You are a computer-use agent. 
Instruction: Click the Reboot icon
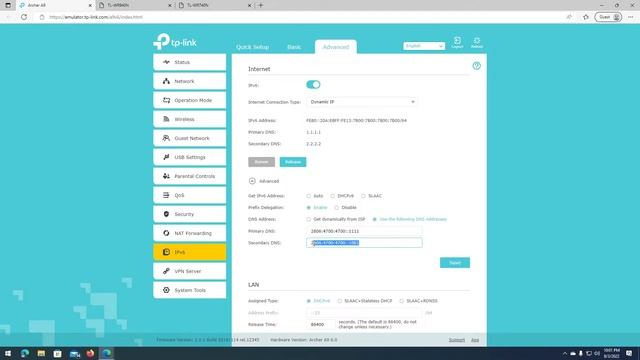(477, 42)
